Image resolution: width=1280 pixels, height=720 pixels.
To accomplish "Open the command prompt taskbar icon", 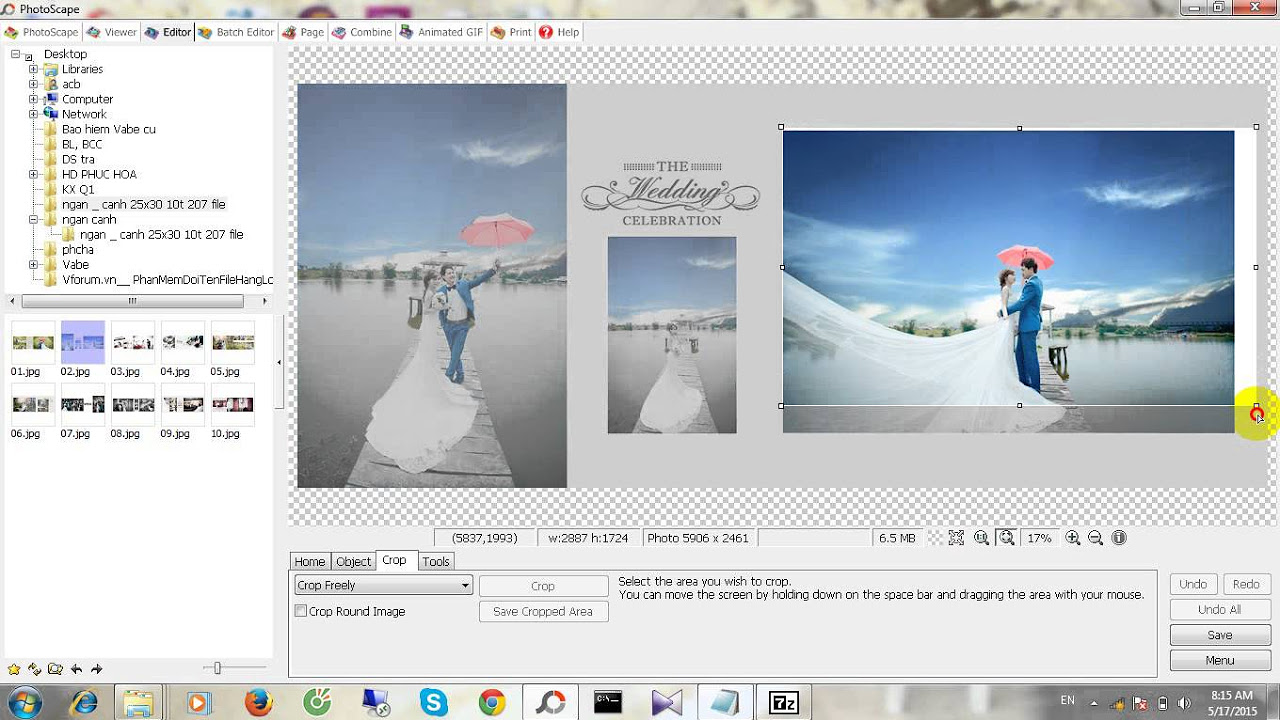I will coord(608,703).
